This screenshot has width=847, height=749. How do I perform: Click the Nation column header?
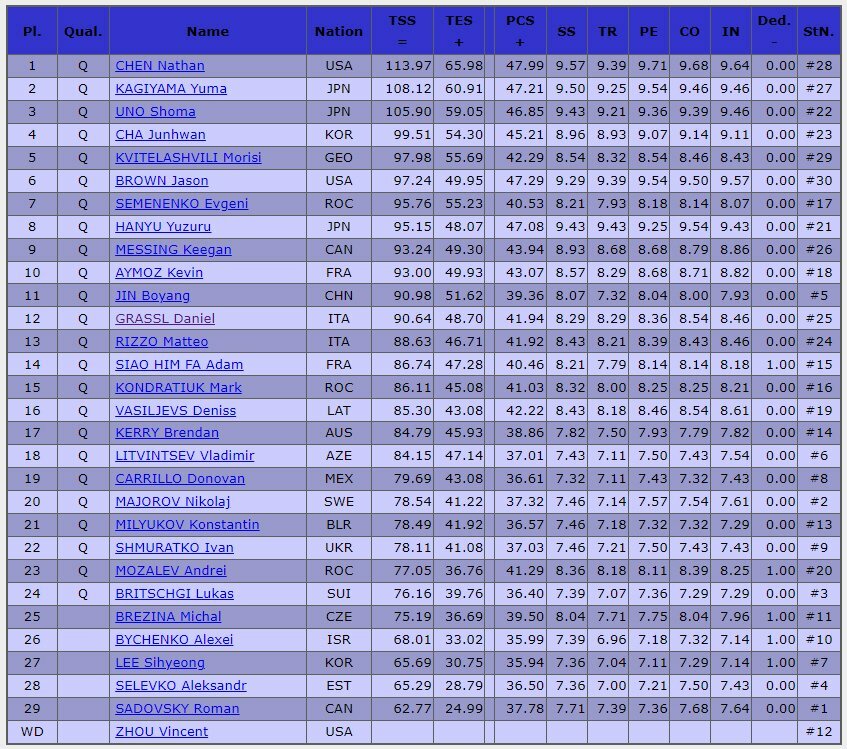339,31
